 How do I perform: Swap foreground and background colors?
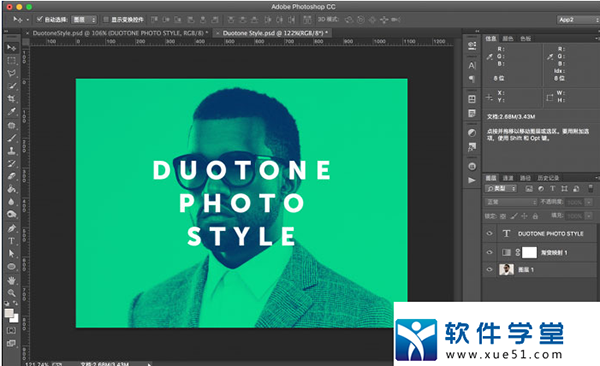15,303
